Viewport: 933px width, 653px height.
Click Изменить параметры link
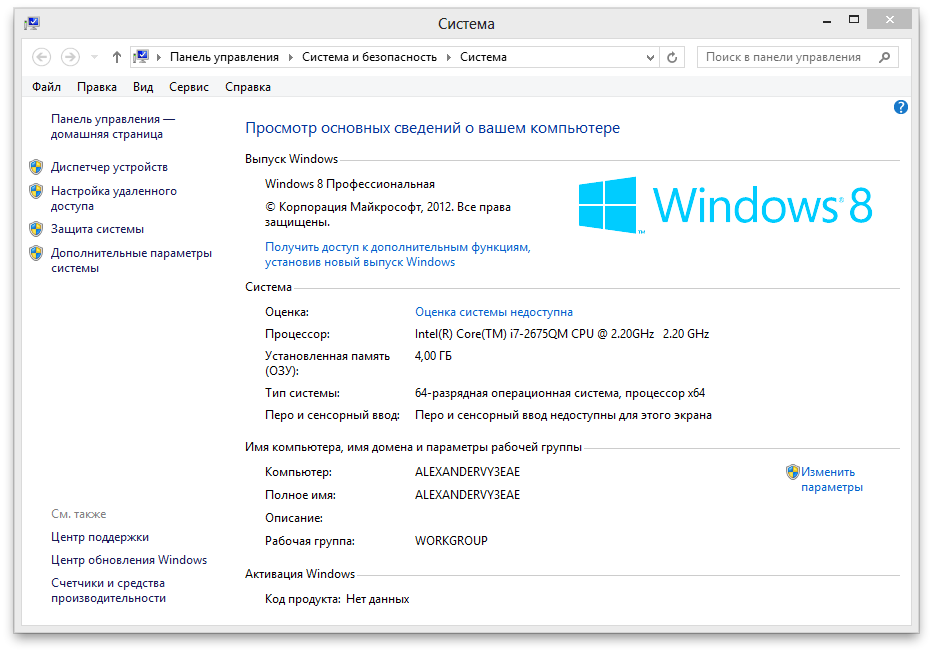pyautogui.click(x=831, y=479)
